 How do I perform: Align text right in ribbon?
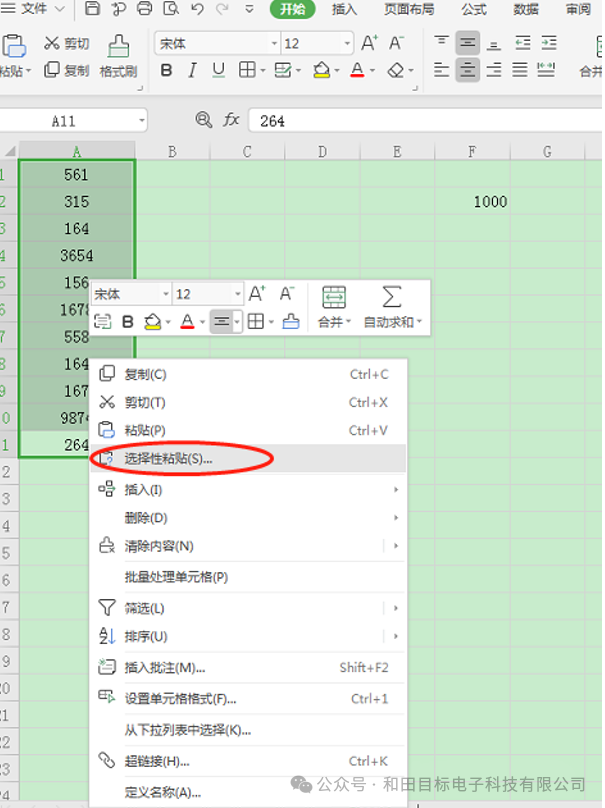[x=494, y=70]
